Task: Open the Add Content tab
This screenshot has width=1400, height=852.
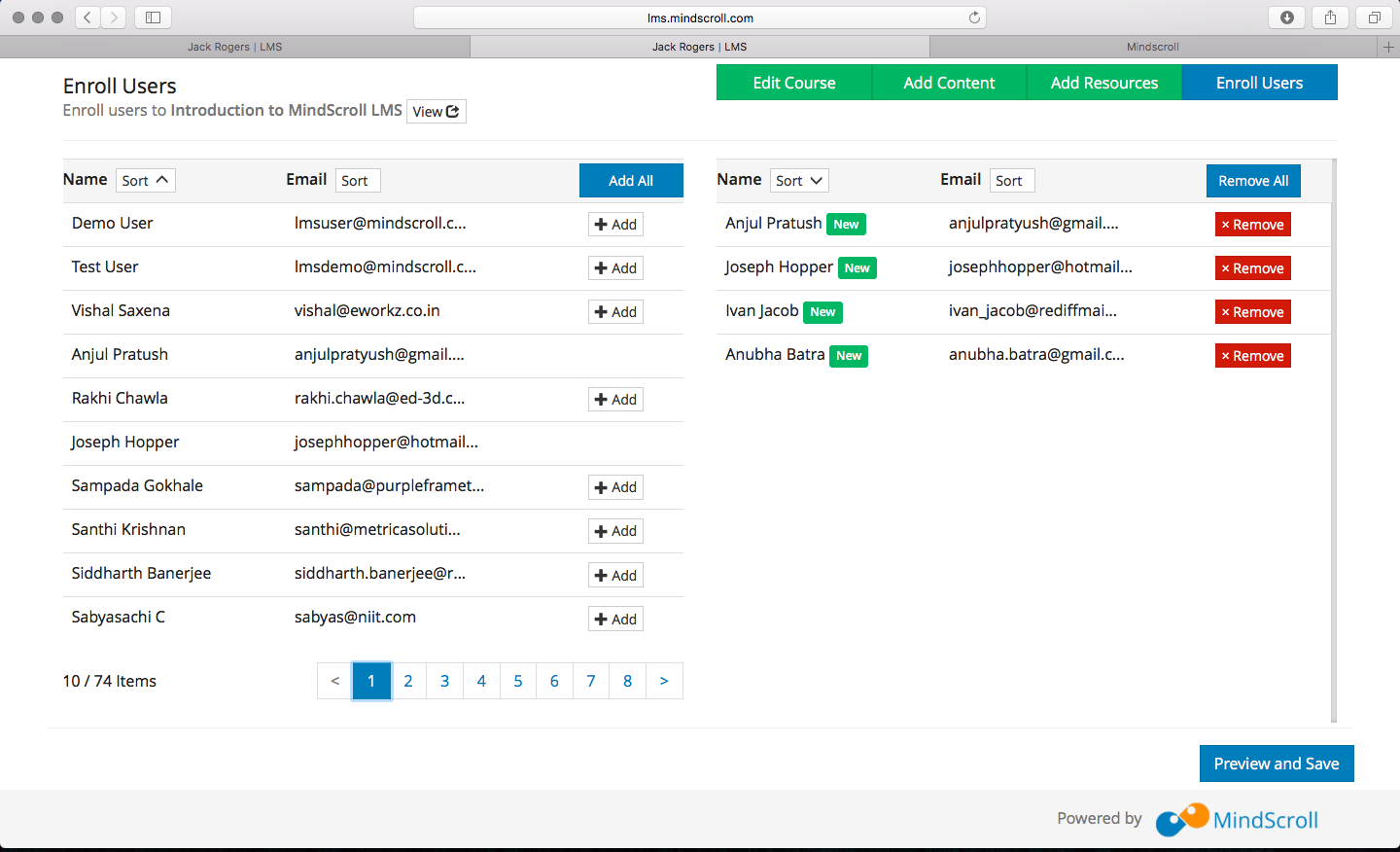Action: [949, 83]
